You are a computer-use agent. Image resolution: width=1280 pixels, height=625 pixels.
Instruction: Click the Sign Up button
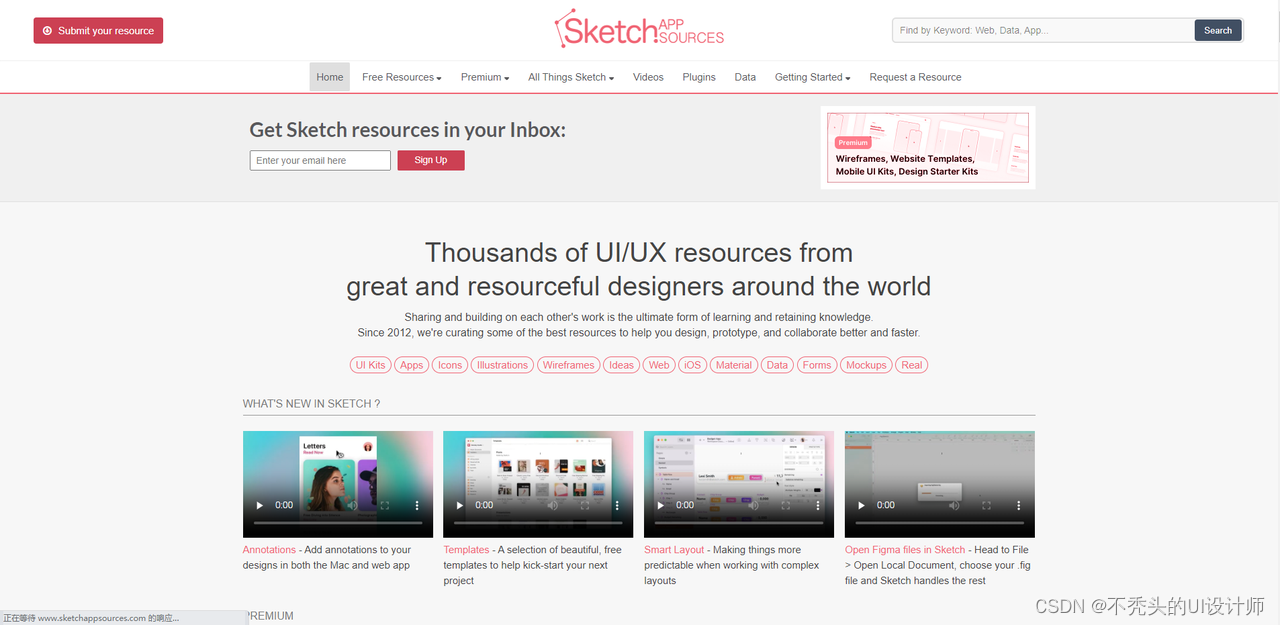tap(431, 160)
